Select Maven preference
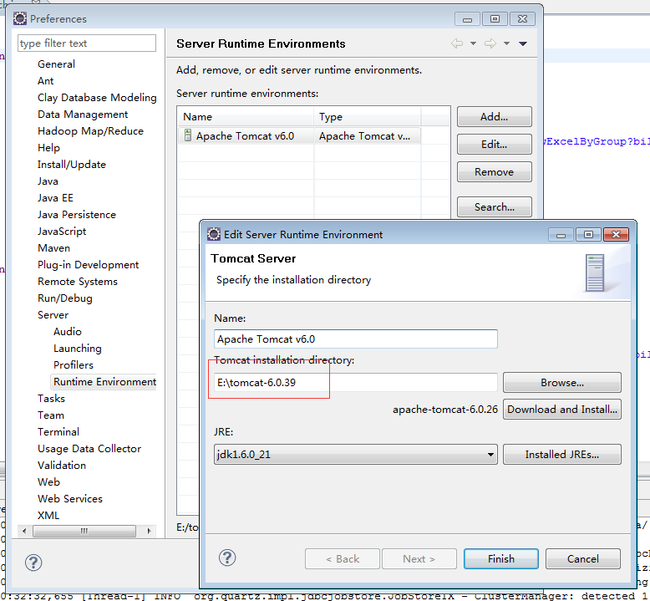This screenshot has width=650, height=601. point(54,248)
